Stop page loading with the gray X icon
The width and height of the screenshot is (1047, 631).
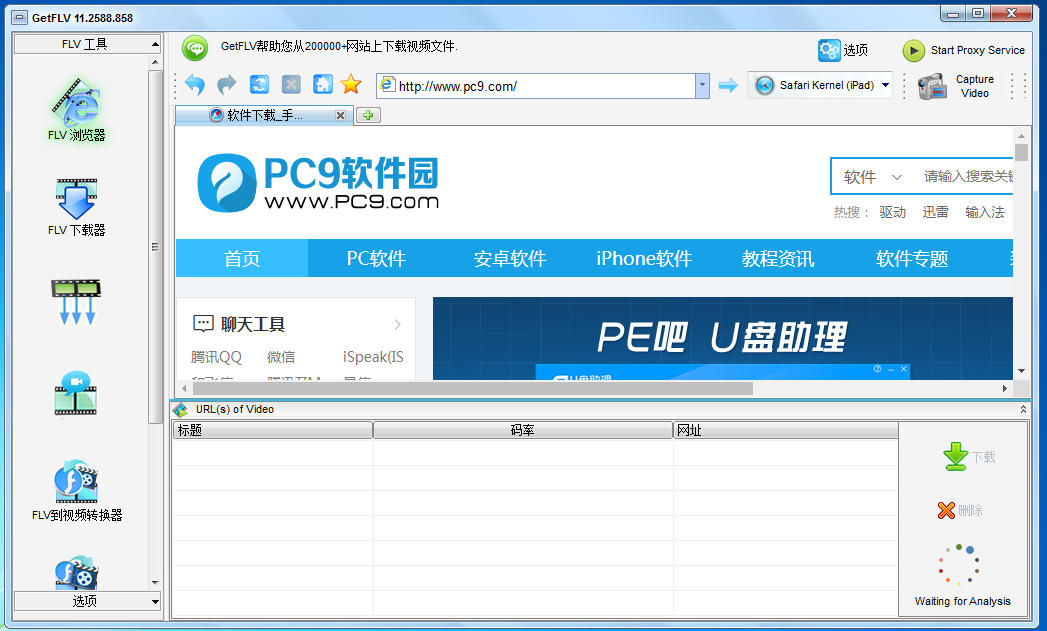click(x=291, y=84)
